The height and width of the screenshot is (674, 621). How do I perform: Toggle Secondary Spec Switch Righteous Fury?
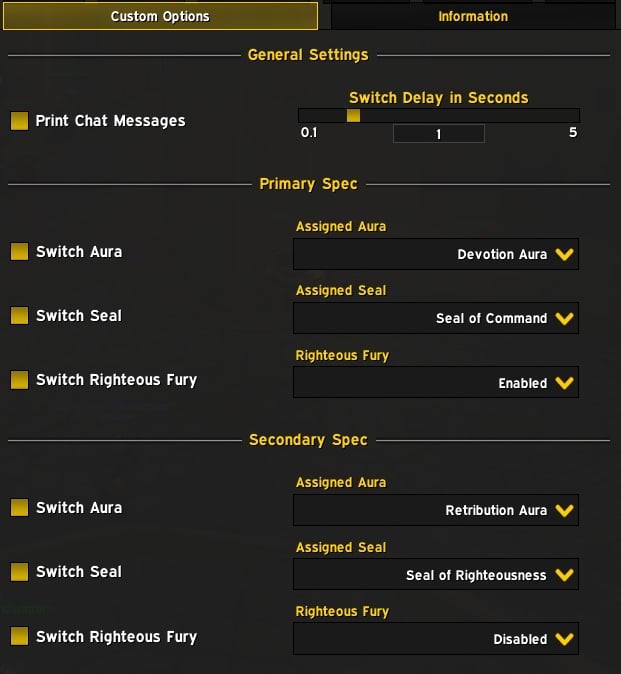tap(19, 636)
